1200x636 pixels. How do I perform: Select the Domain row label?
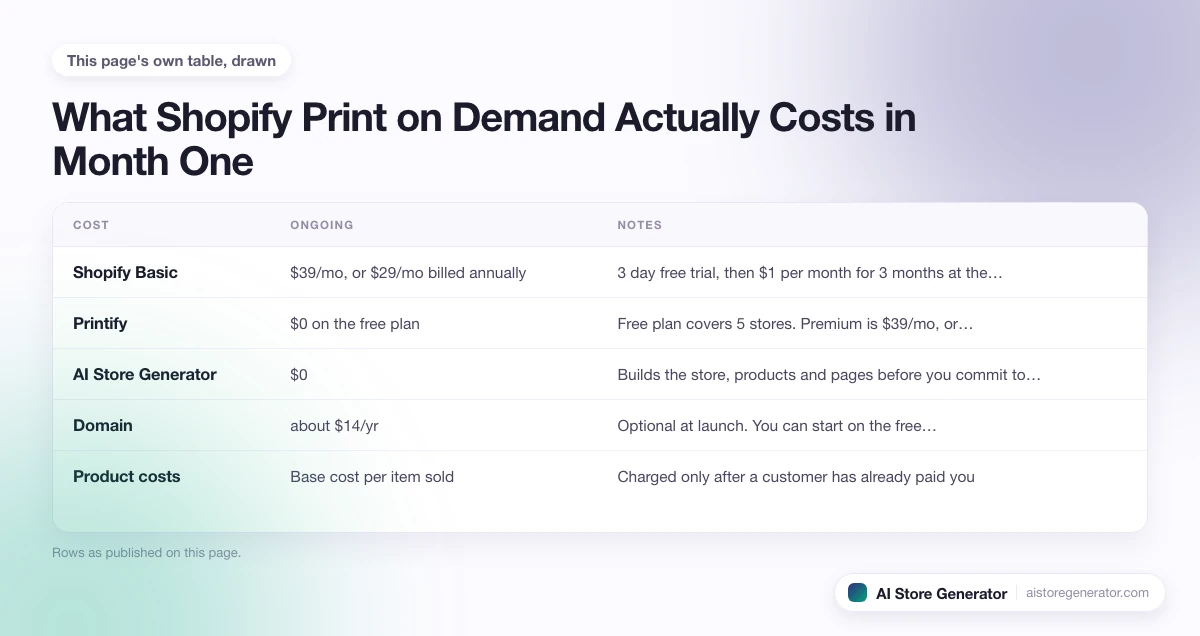(x=103, y=425)
